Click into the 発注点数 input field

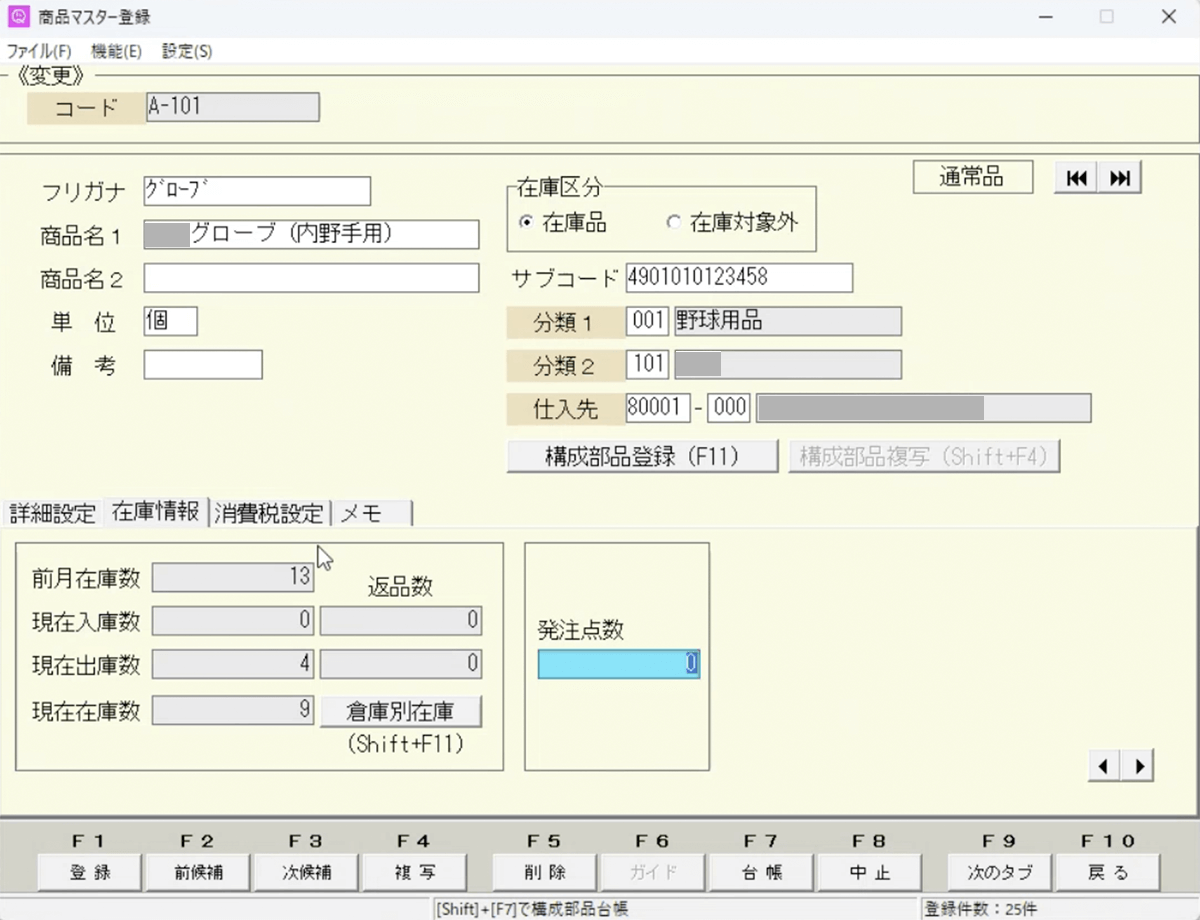(x=618, y=664)
